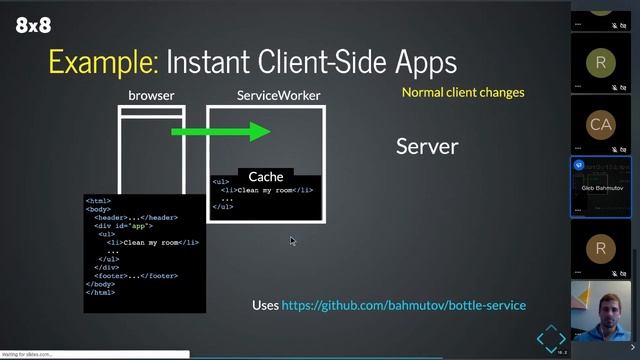Advance to the next slide with the right arrow

(562, 339)
